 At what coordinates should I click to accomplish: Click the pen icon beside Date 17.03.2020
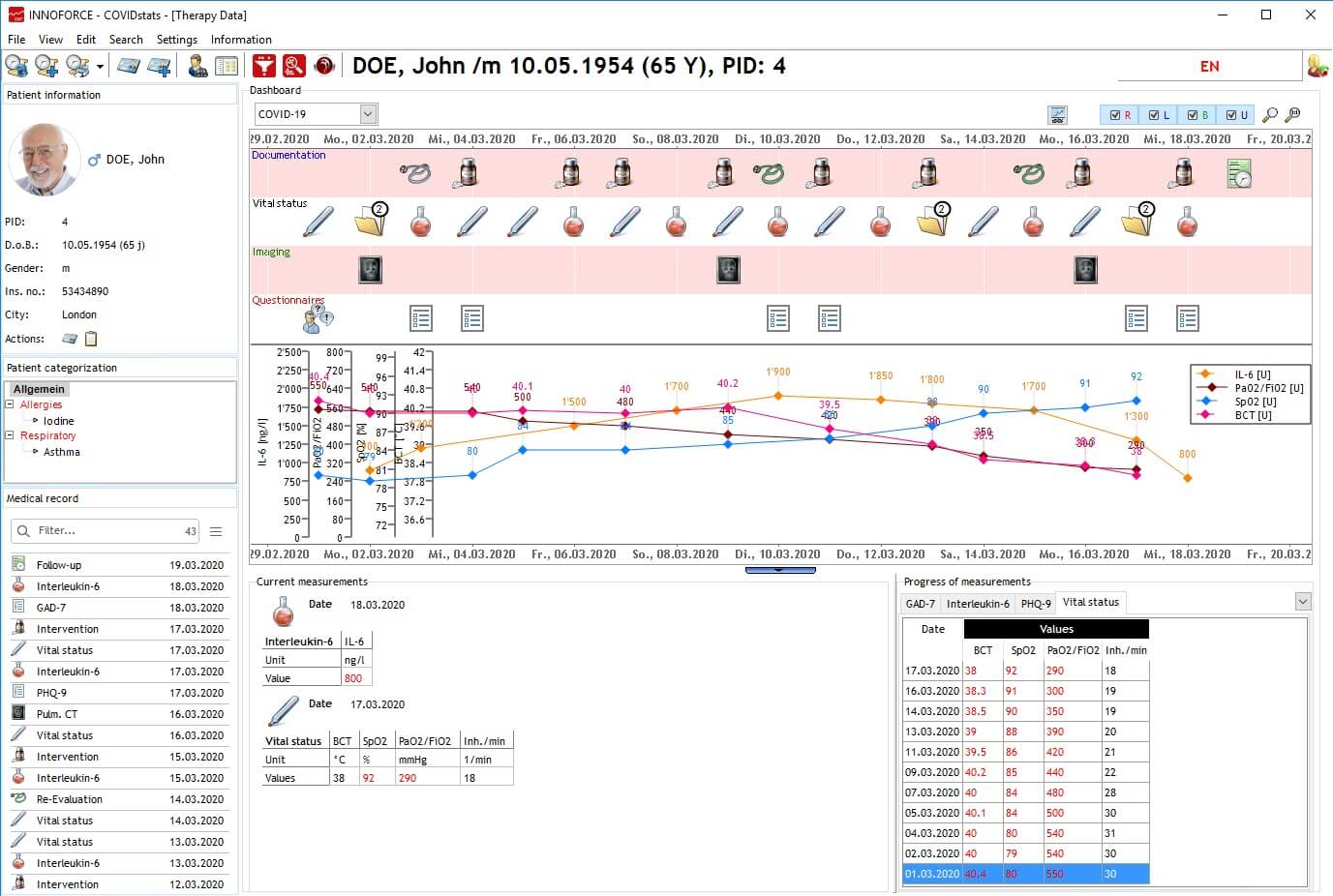(x=283, y=711)
